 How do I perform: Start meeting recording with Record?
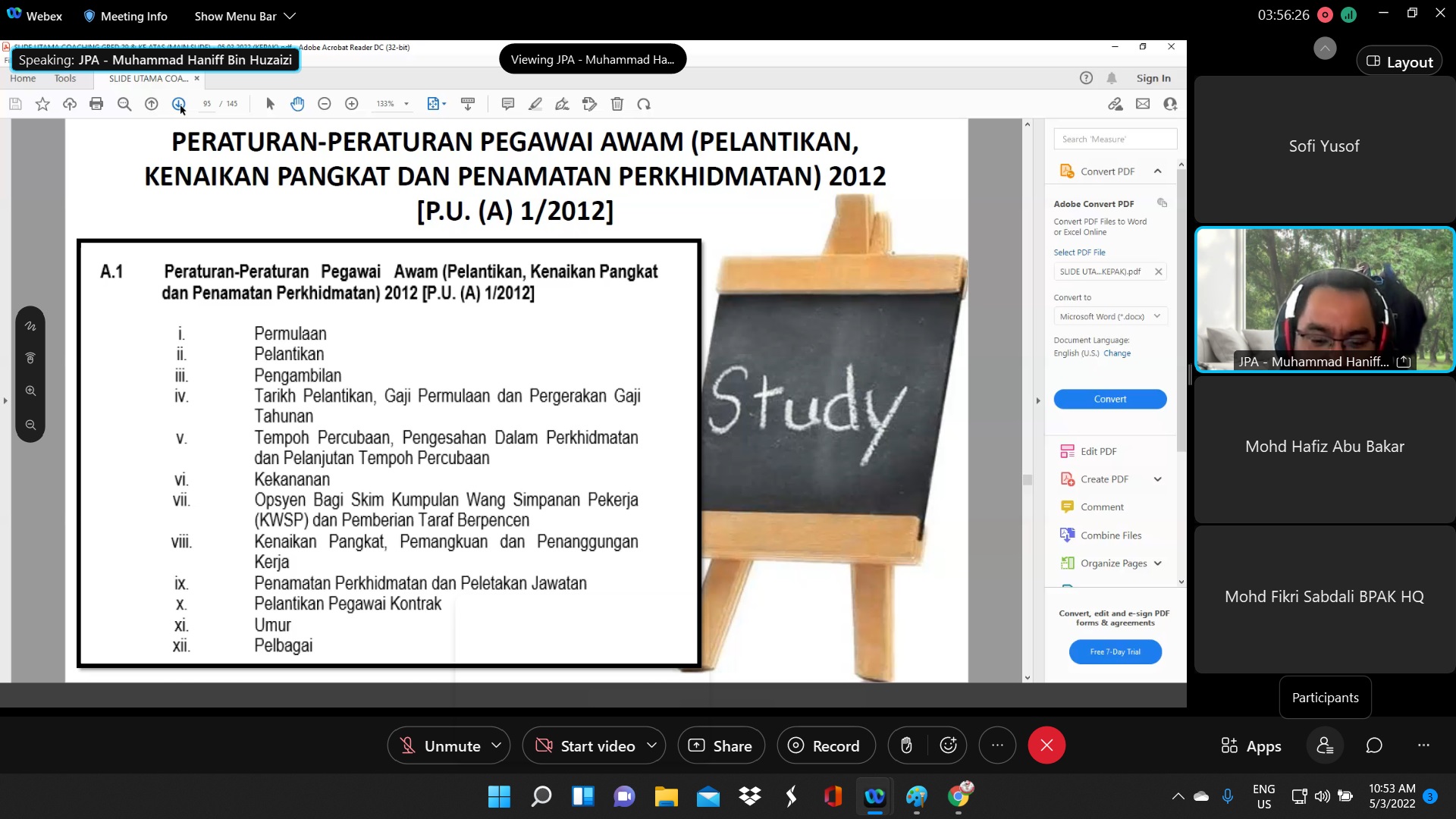tap(825, 745)
